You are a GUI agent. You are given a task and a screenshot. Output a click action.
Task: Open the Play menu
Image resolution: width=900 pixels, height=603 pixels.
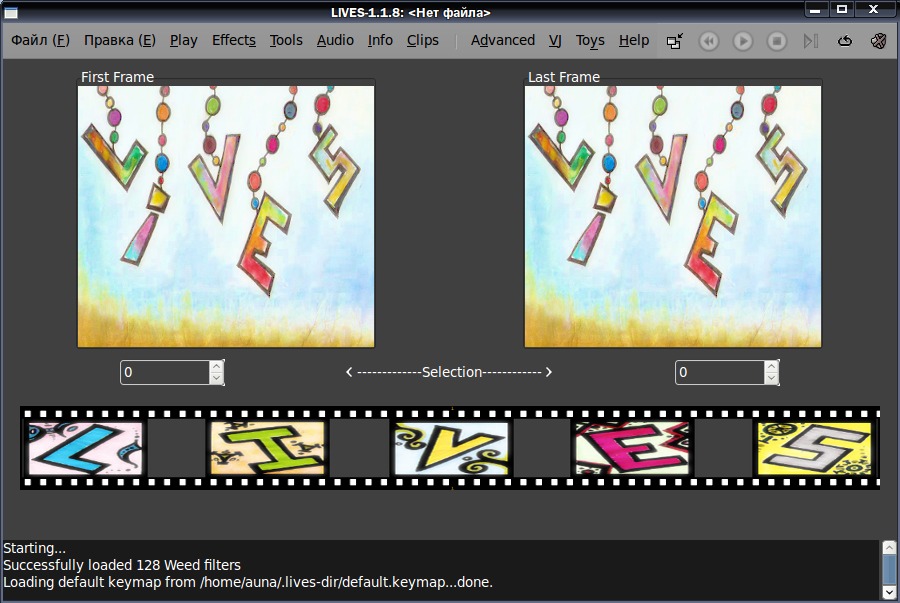[184, 40]
